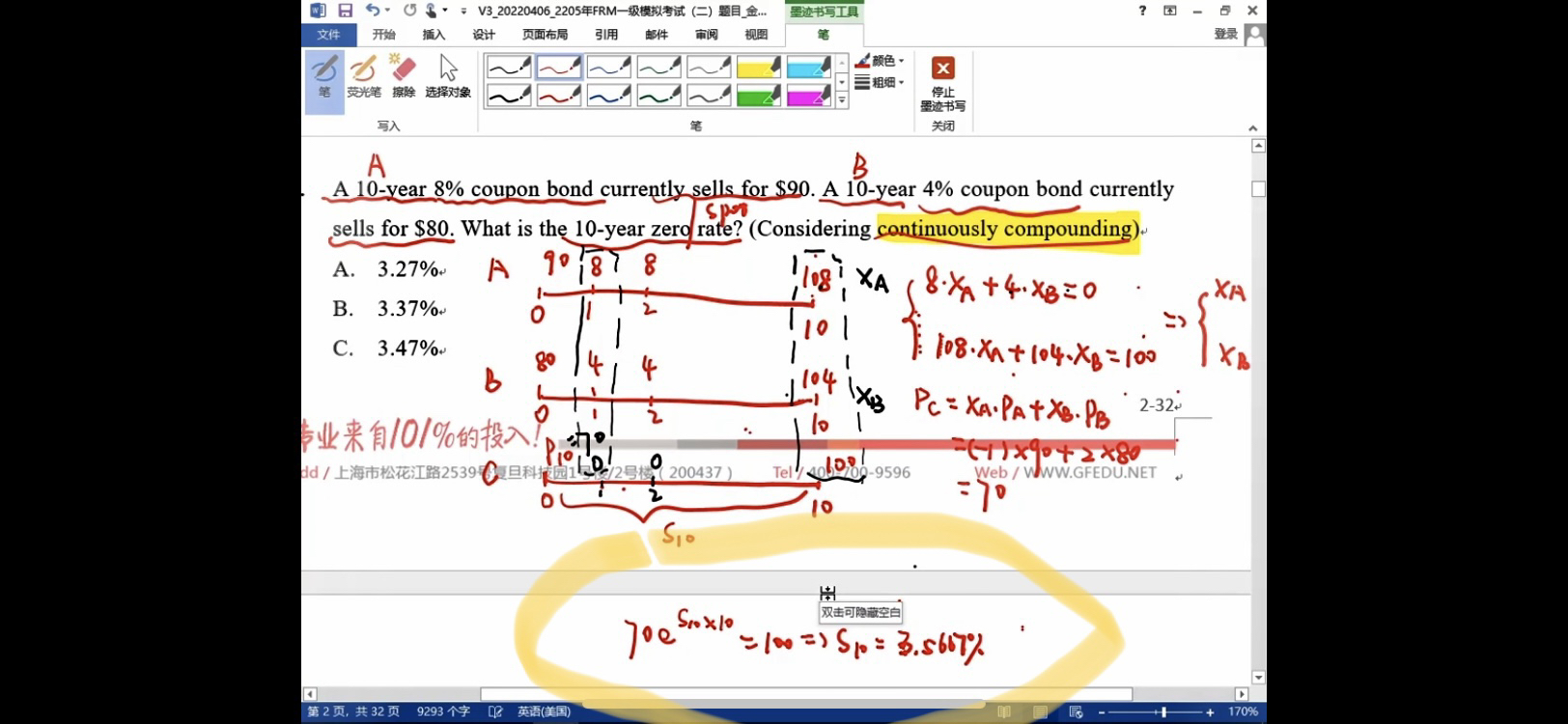This screenshot has height=724, width=1568.
Task: Toggle touch/mouse mode icon
Action: (431, 11)
